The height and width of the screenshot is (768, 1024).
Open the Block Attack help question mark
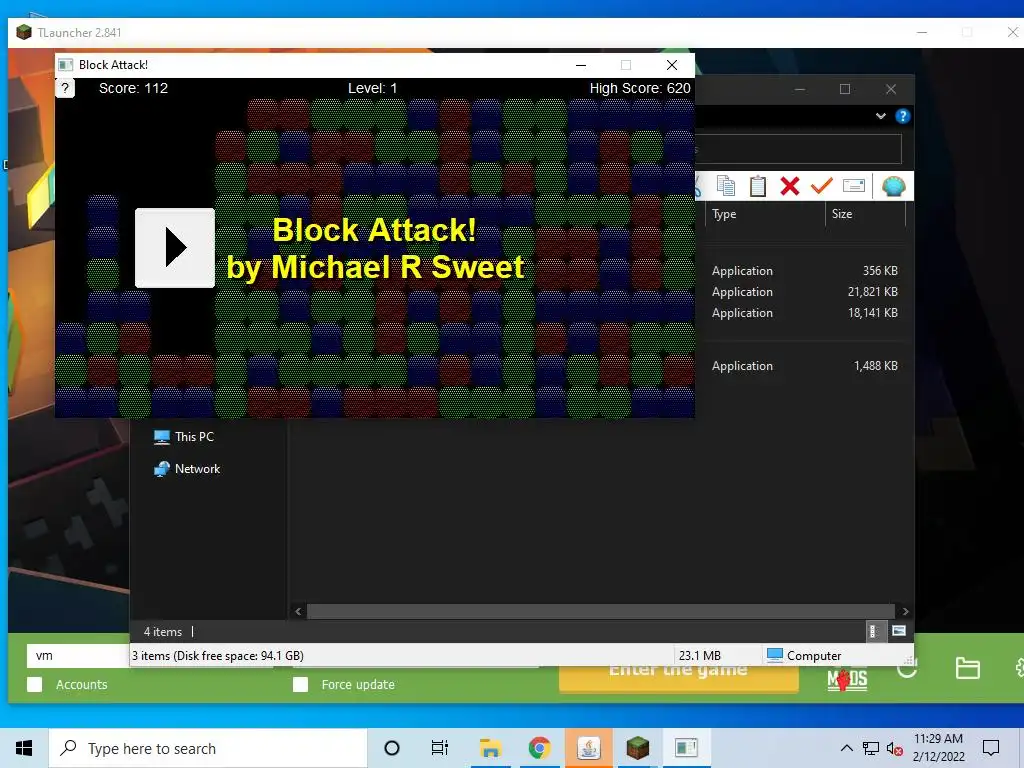point(65,88)
